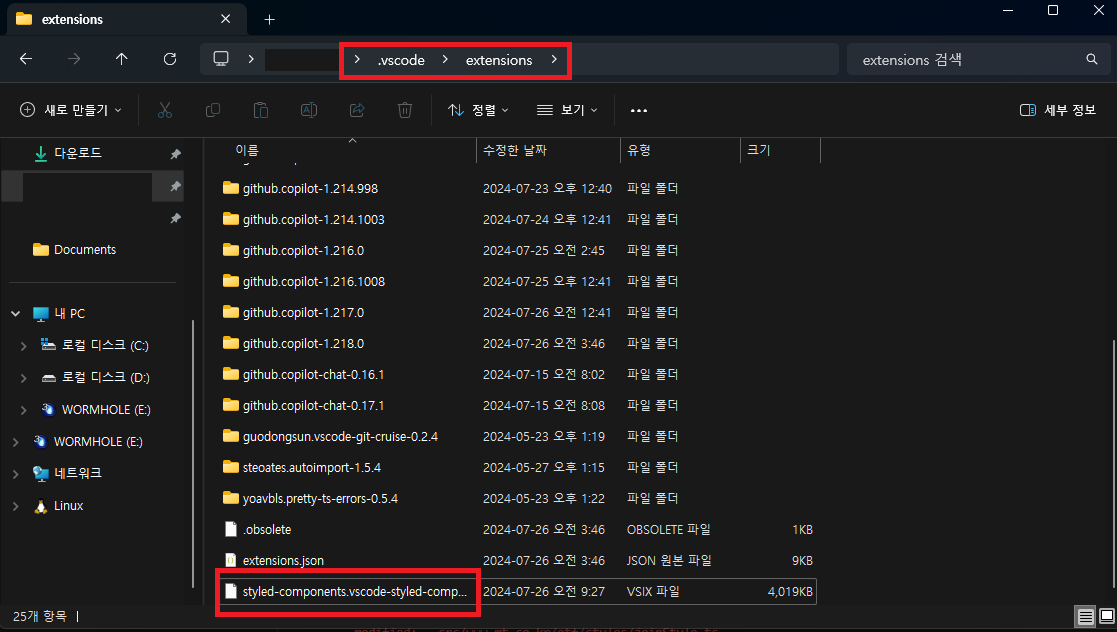The width and height of the screenshot is (1117, 632).
Task: Click the chevron after .vscode in address bar
Action: coord(445,59)
